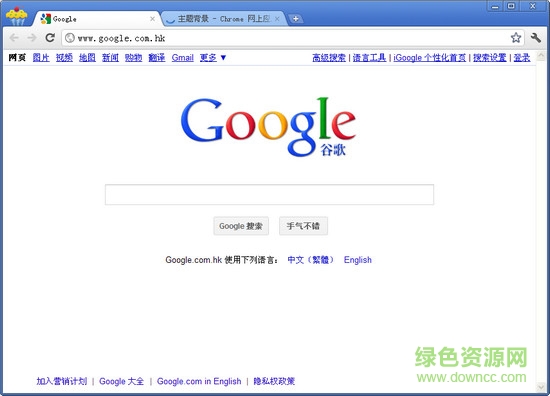Open 隐私权政策 privacy policy link
The image size is (550, 396).
274,381
